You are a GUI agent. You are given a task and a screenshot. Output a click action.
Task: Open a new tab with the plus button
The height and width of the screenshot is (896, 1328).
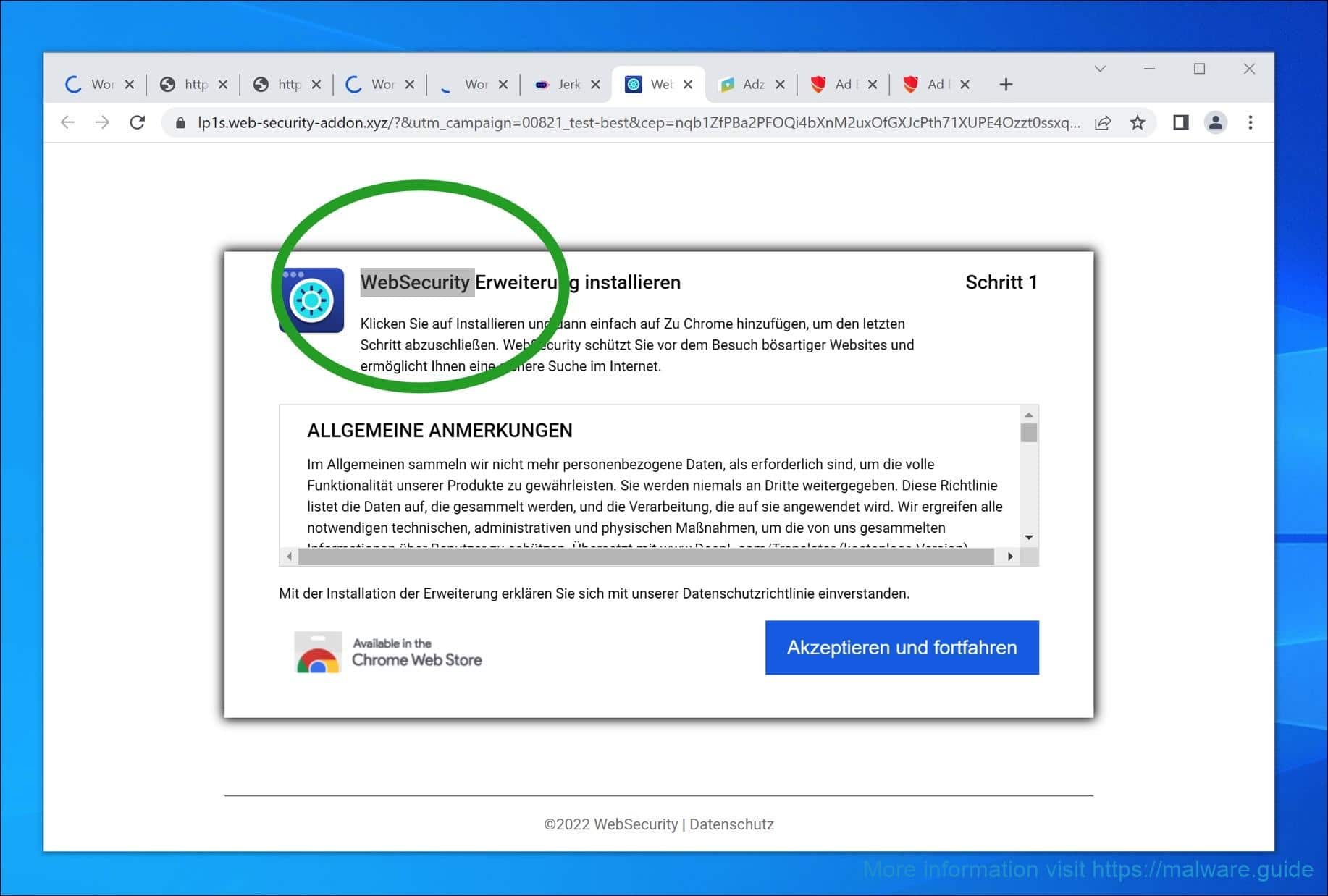coord(1006,85)
